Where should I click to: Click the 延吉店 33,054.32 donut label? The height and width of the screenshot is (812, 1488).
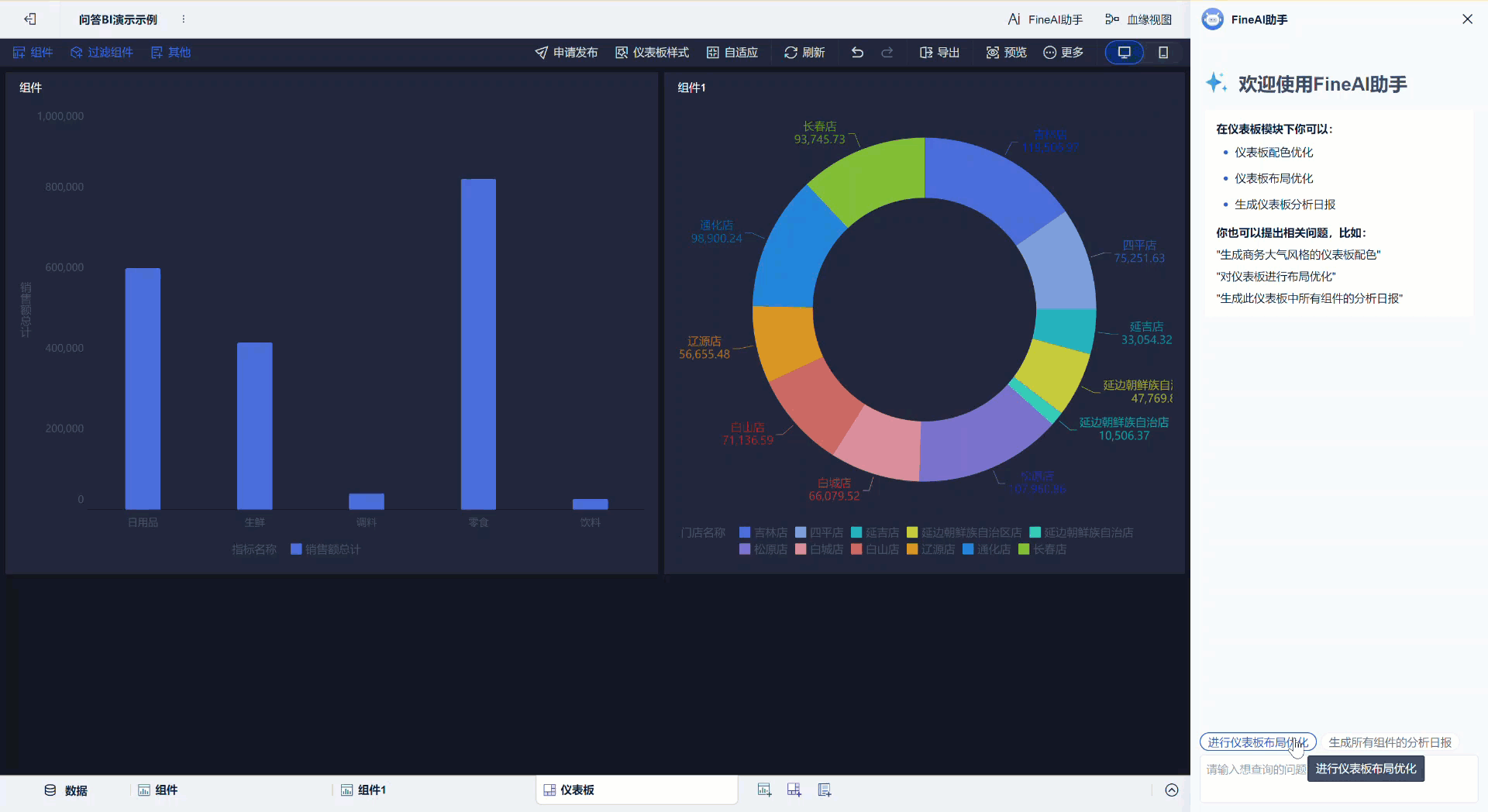click(1146, 333)
